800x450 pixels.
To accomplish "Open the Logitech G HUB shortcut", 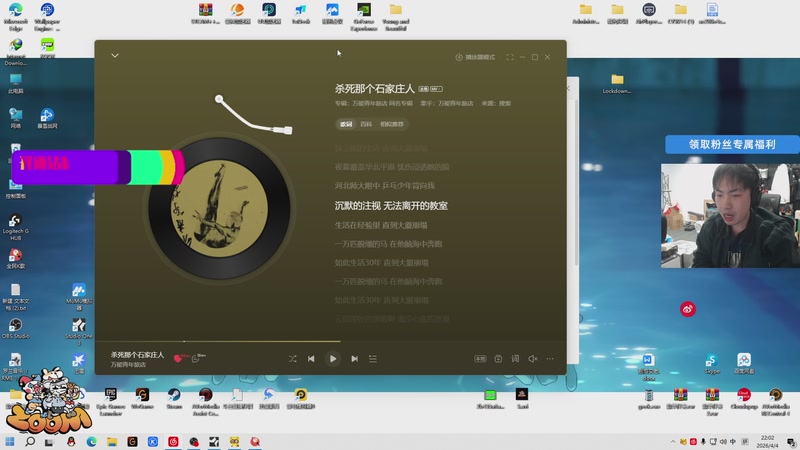I will (15, 227).
